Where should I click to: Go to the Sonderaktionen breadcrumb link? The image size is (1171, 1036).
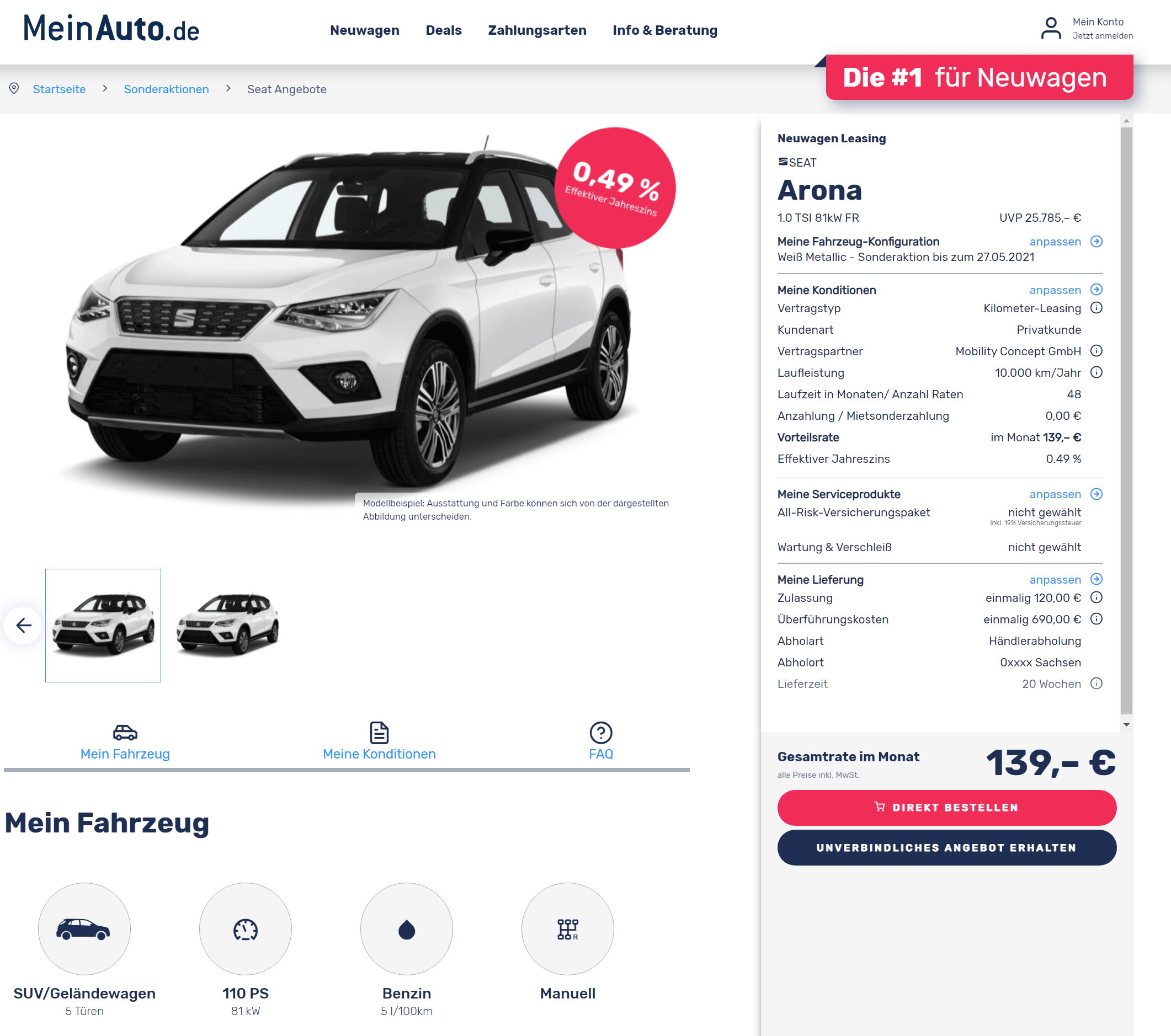[166, 89]
